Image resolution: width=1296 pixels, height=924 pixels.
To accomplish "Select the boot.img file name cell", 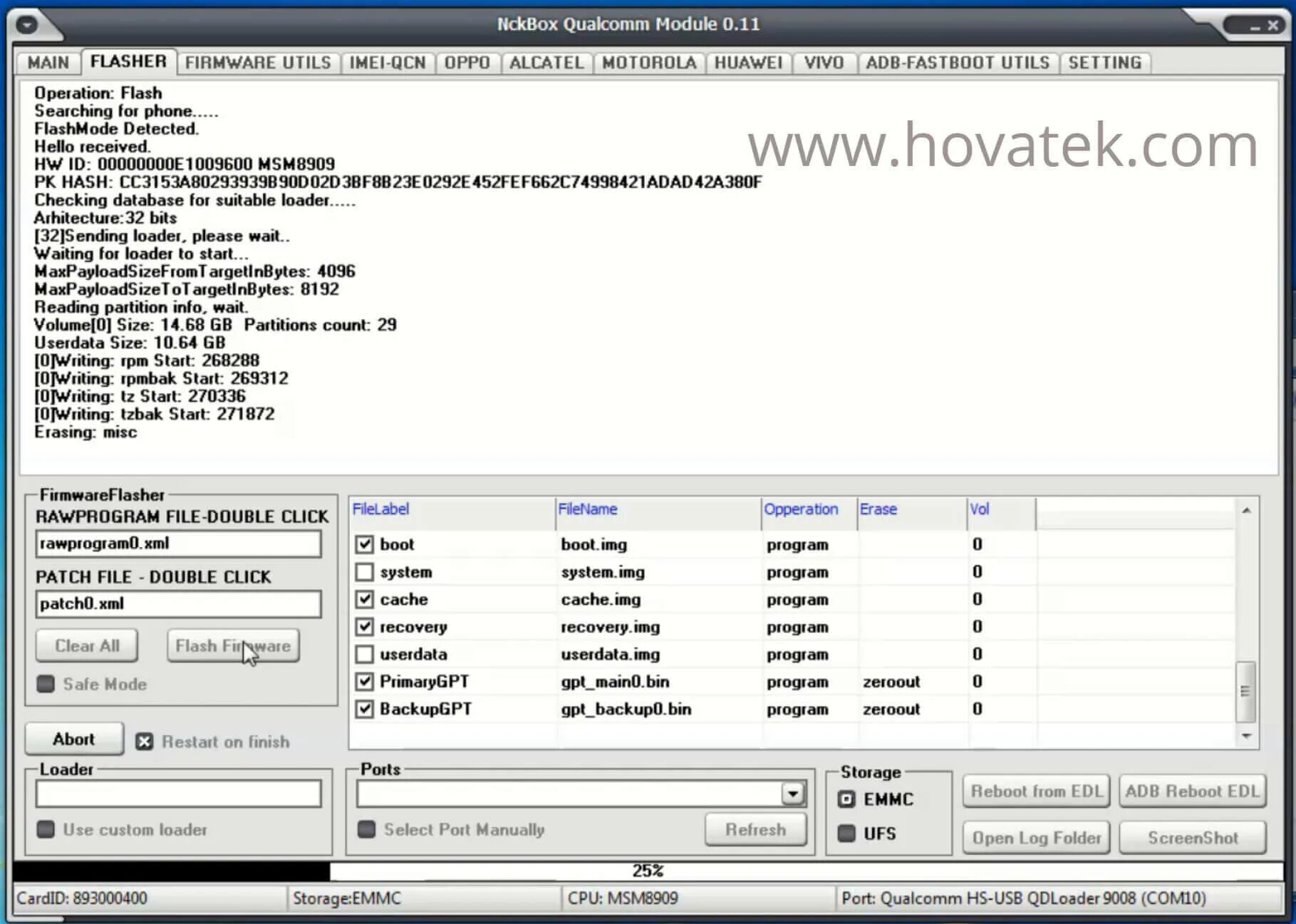I will pos(594,545).
